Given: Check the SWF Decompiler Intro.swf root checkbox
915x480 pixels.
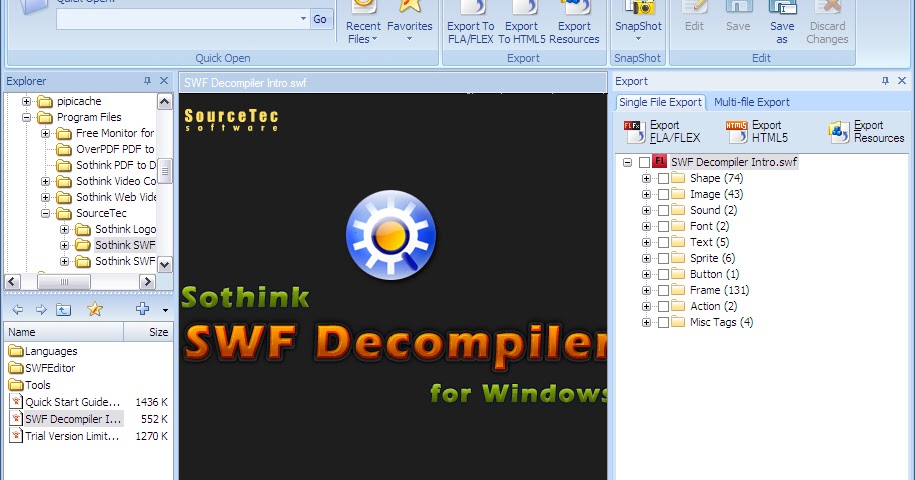Looking at the screenshot, I should point(644,162).
